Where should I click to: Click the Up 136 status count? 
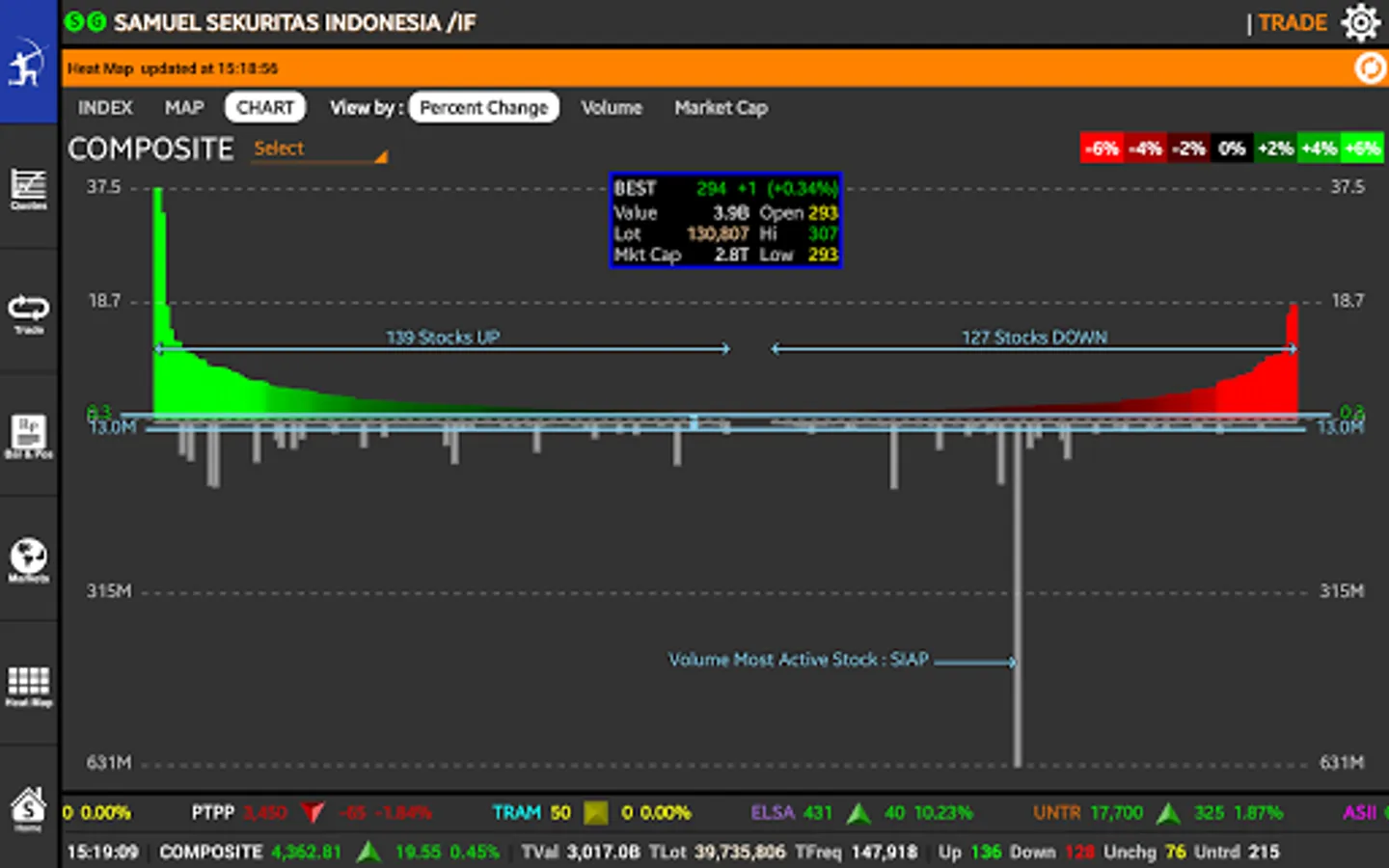969,852
